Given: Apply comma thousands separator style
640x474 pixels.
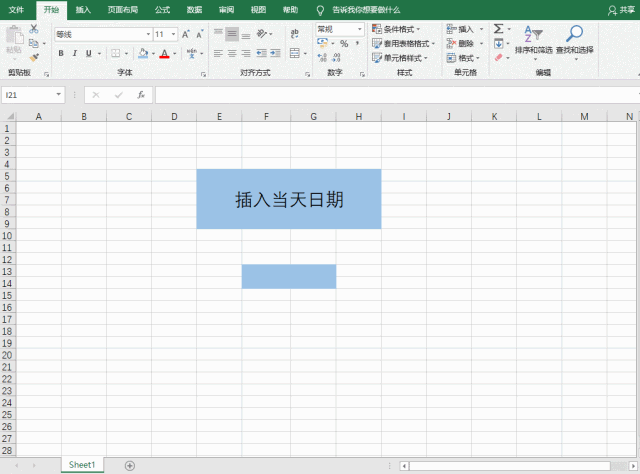Looking at the screenshot, I should [357, 44].
